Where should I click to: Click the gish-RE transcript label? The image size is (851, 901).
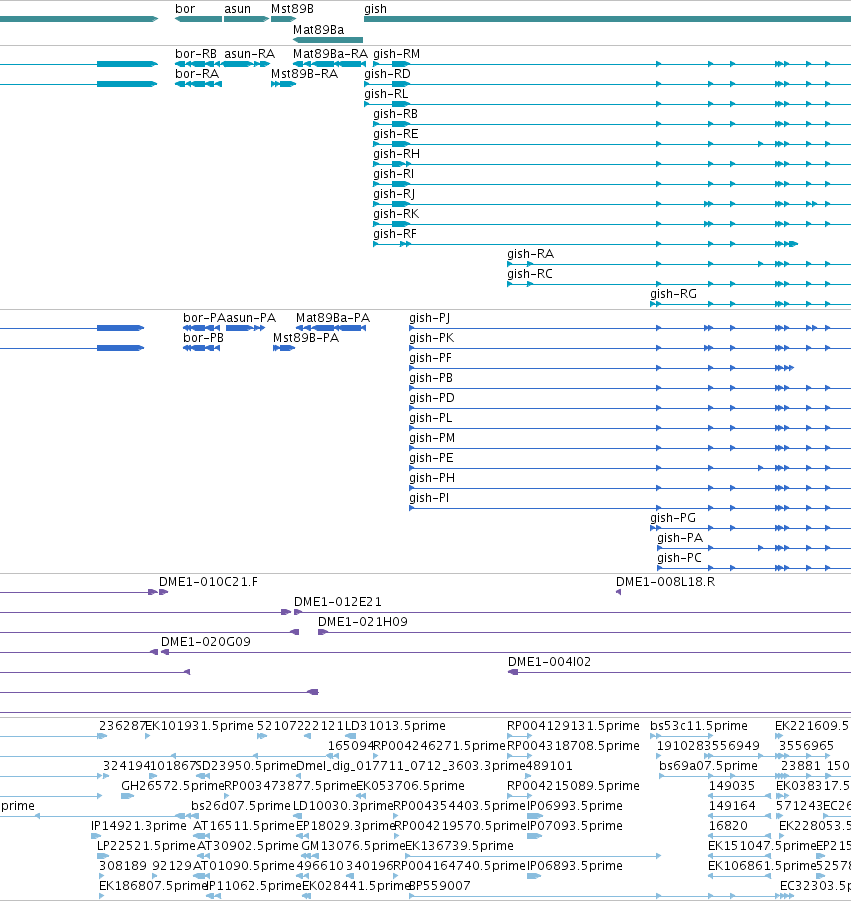click(x=395, y=134)
